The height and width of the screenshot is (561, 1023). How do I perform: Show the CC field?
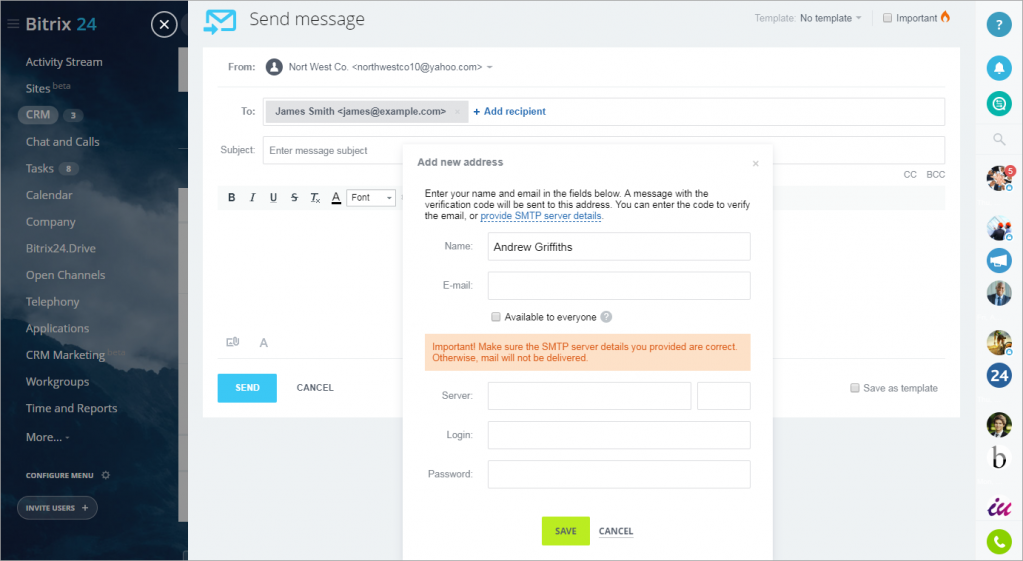click(x=910, y=175)
